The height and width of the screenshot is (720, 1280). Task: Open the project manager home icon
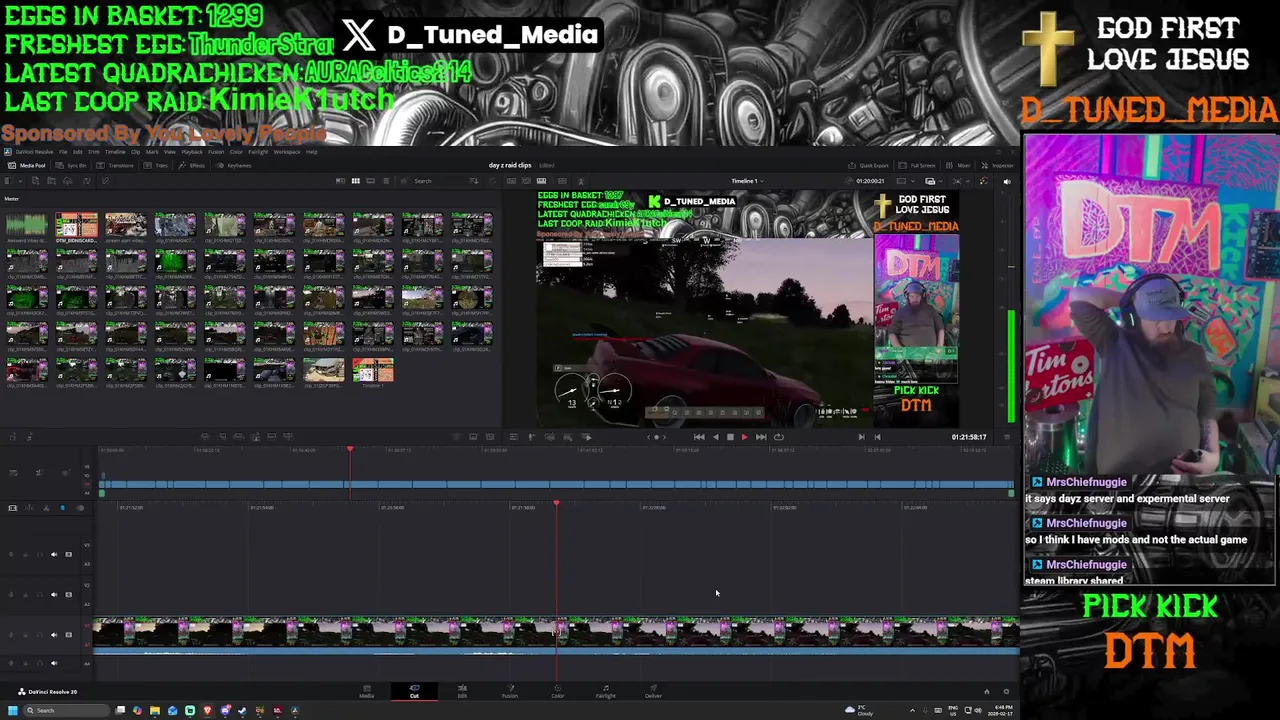(x=986, y=691)
